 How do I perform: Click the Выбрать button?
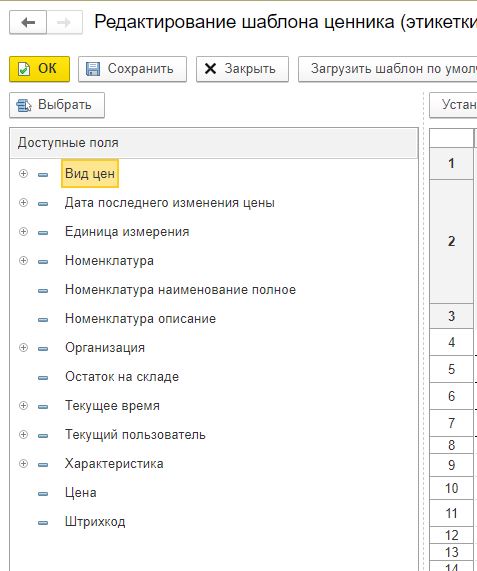(57, 105)
